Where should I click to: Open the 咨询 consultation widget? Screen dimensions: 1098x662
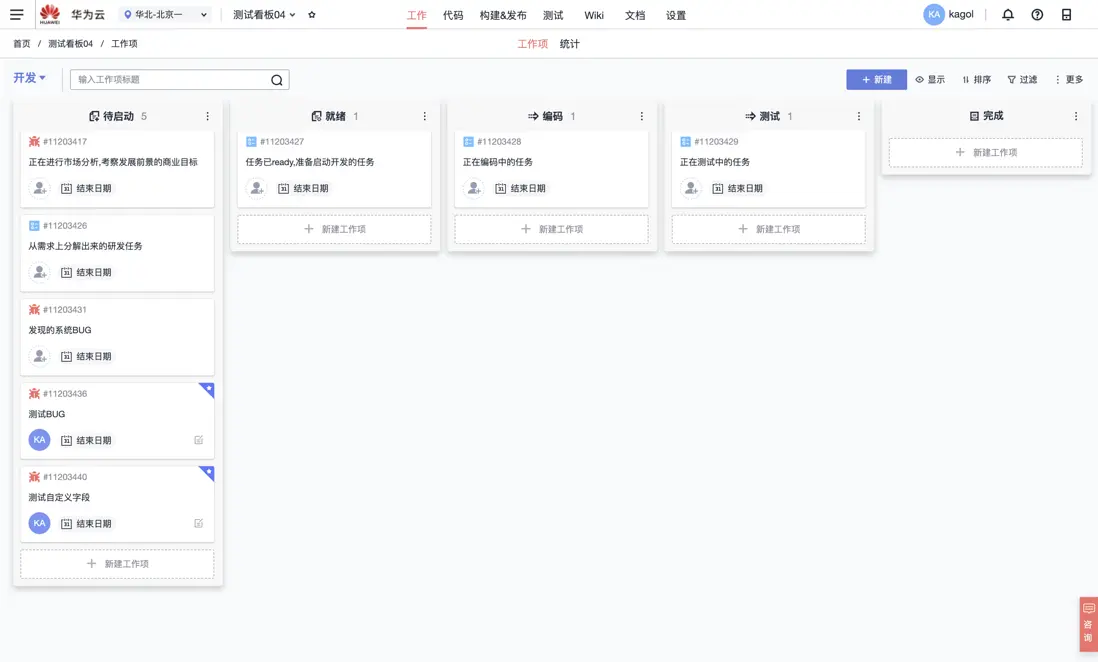pos(1088,623)
